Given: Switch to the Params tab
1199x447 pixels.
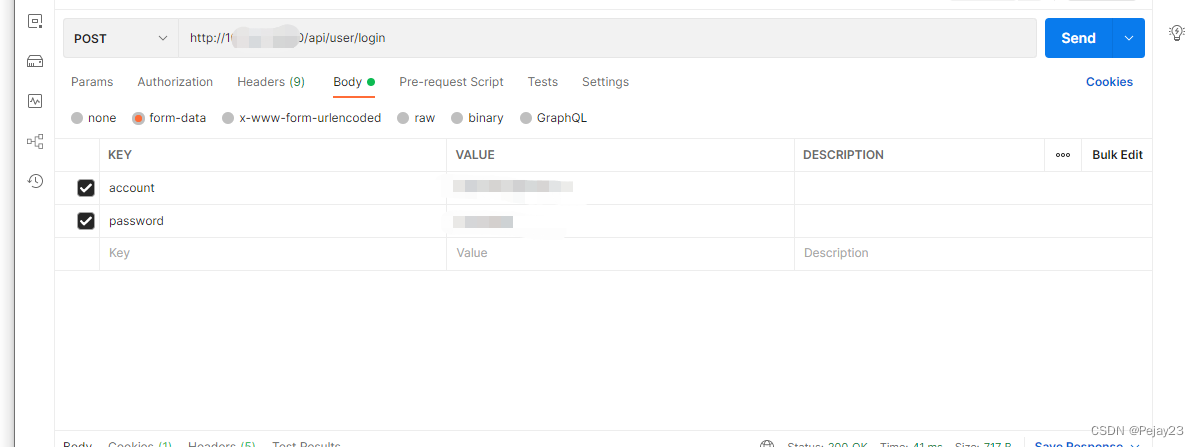Looking at the screenshot, I should pos(92,82).
